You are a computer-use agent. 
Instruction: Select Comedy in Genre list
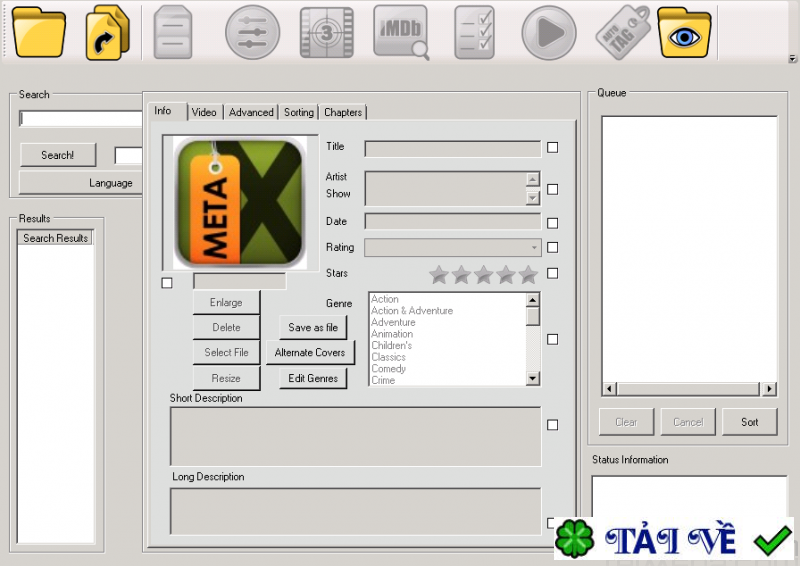pyautogui.click(x=388, y=368)
